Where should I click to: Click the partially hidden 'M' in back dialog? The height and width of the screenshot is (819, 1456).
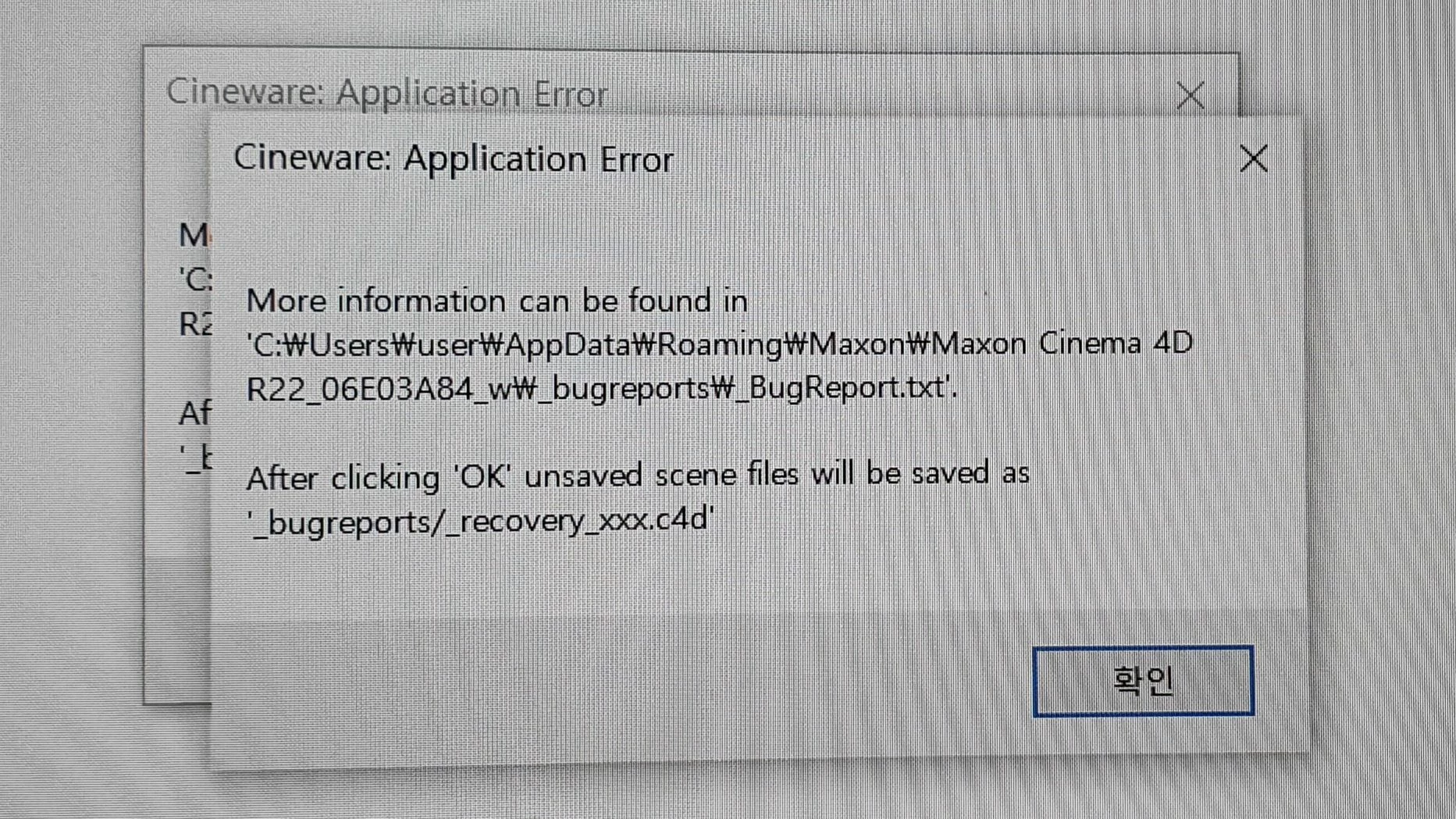click(x=194, y=236)
